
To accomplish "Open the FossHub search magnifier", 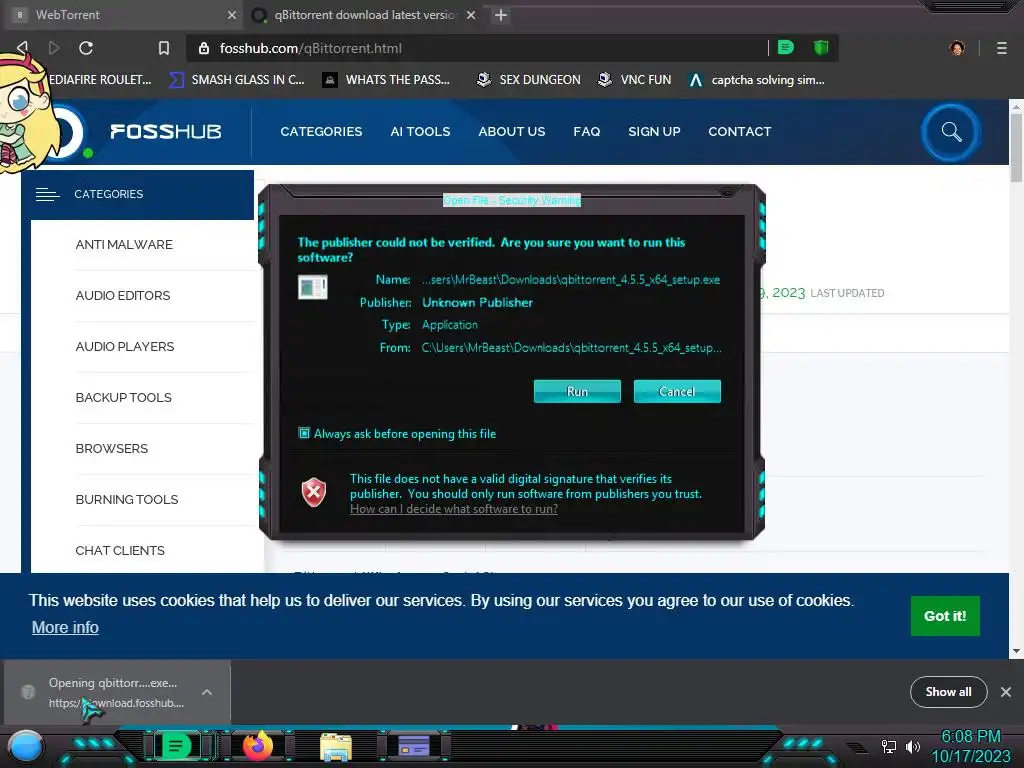I will (x=952, y=132).
